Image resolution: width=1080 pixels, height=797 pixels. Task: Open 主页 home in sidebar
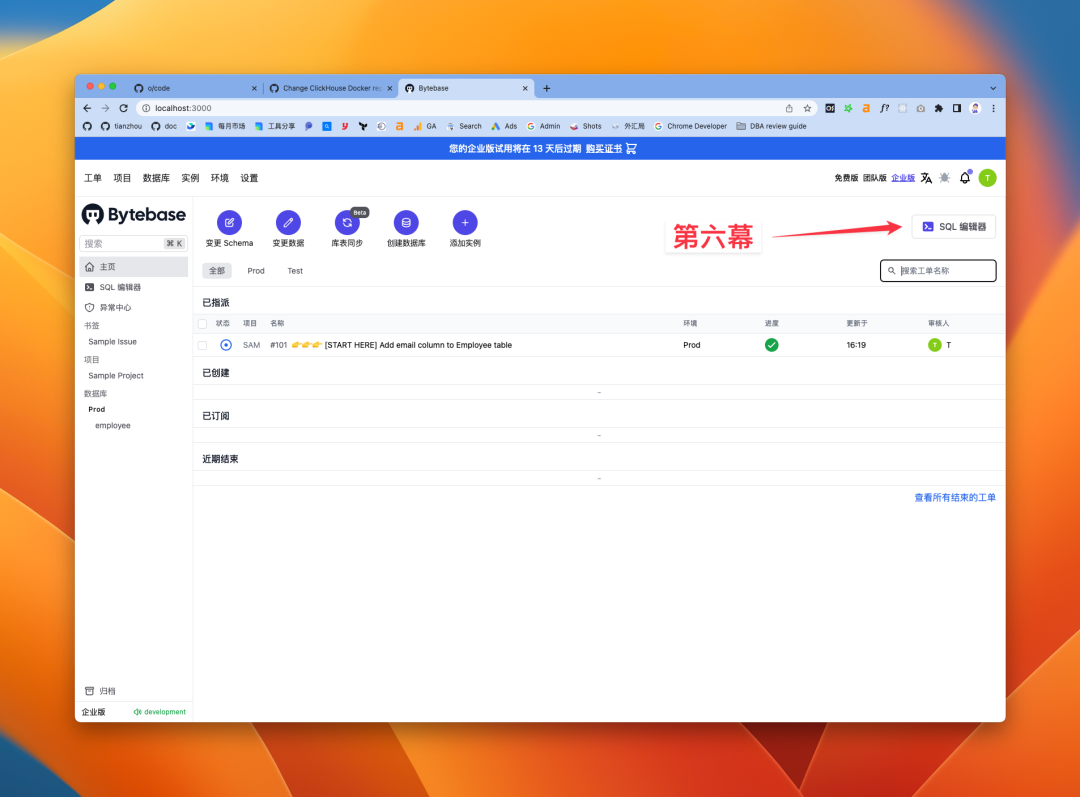134,267
